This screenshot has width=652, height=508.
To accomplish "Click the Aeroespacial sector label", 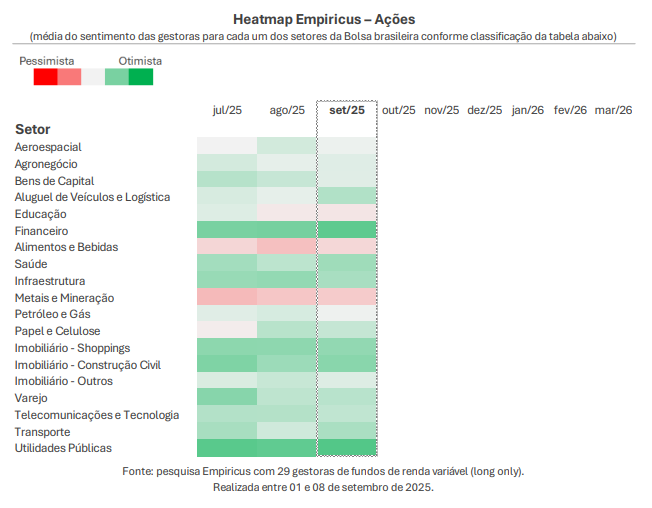I will [49, 147].
